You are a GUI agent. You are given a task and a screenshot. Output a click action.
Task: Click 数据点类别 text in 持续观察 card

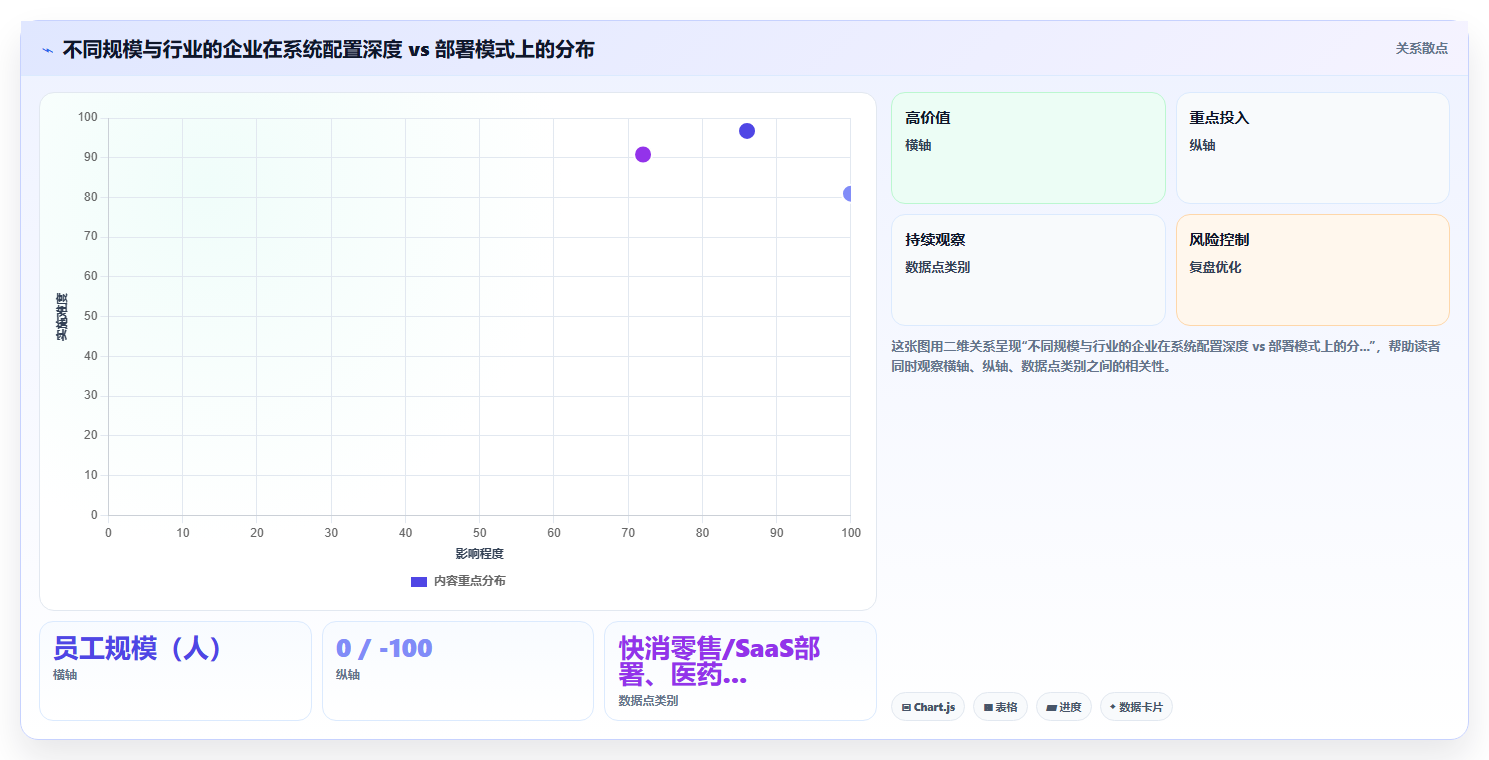click(937, 268)
